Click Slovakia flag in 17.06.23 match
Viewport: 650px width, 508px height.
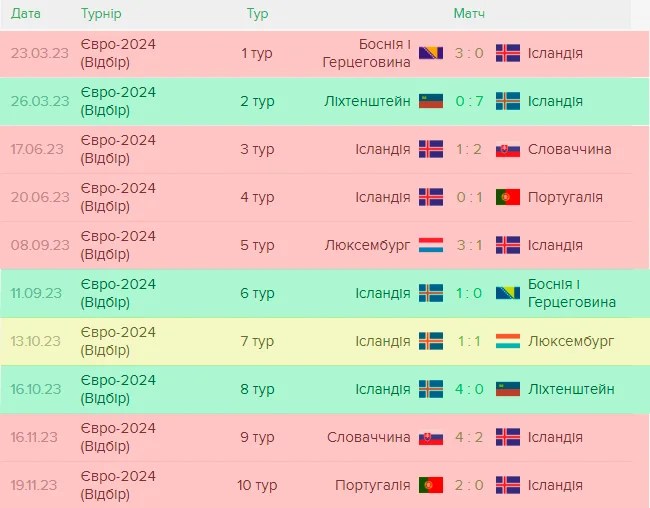(508, 149)
